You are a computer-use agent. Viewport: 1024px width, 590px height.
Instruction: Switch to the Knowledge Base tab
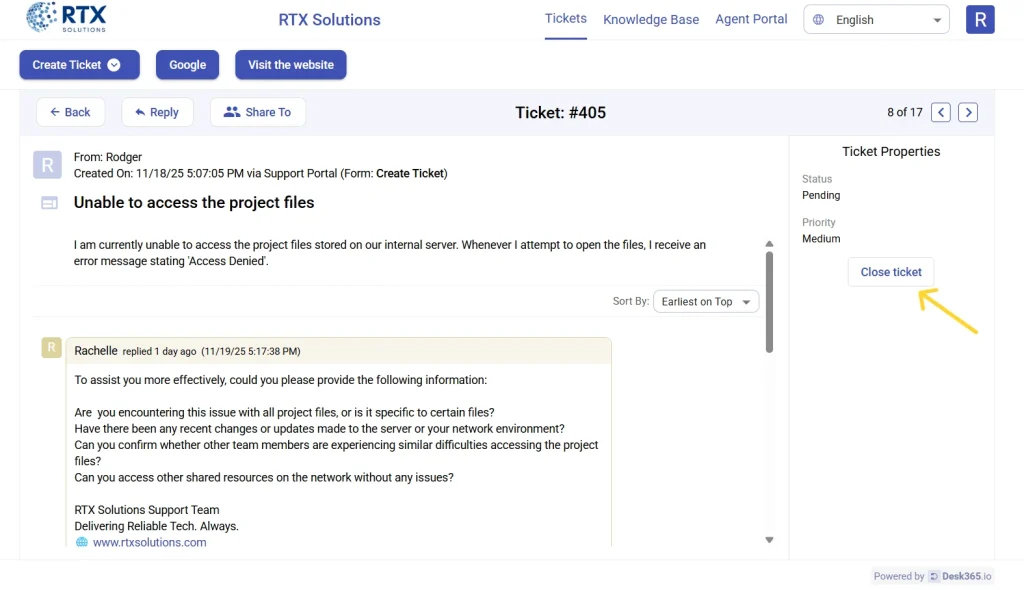tap(651, 19)
